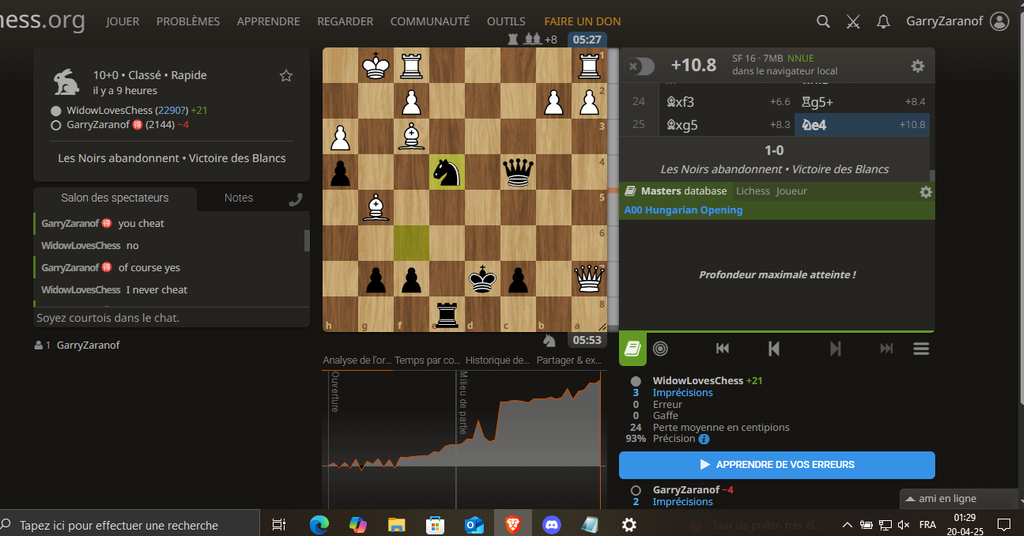Screen dimensions: 1024x536
Task: Open the A00 Hungarian Opening link
Action: tap(683, 210)
